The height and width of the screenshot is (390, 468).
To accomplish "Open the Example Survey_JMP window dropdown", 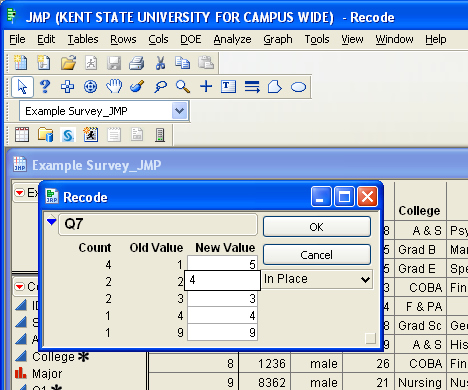I will point(179,111).
